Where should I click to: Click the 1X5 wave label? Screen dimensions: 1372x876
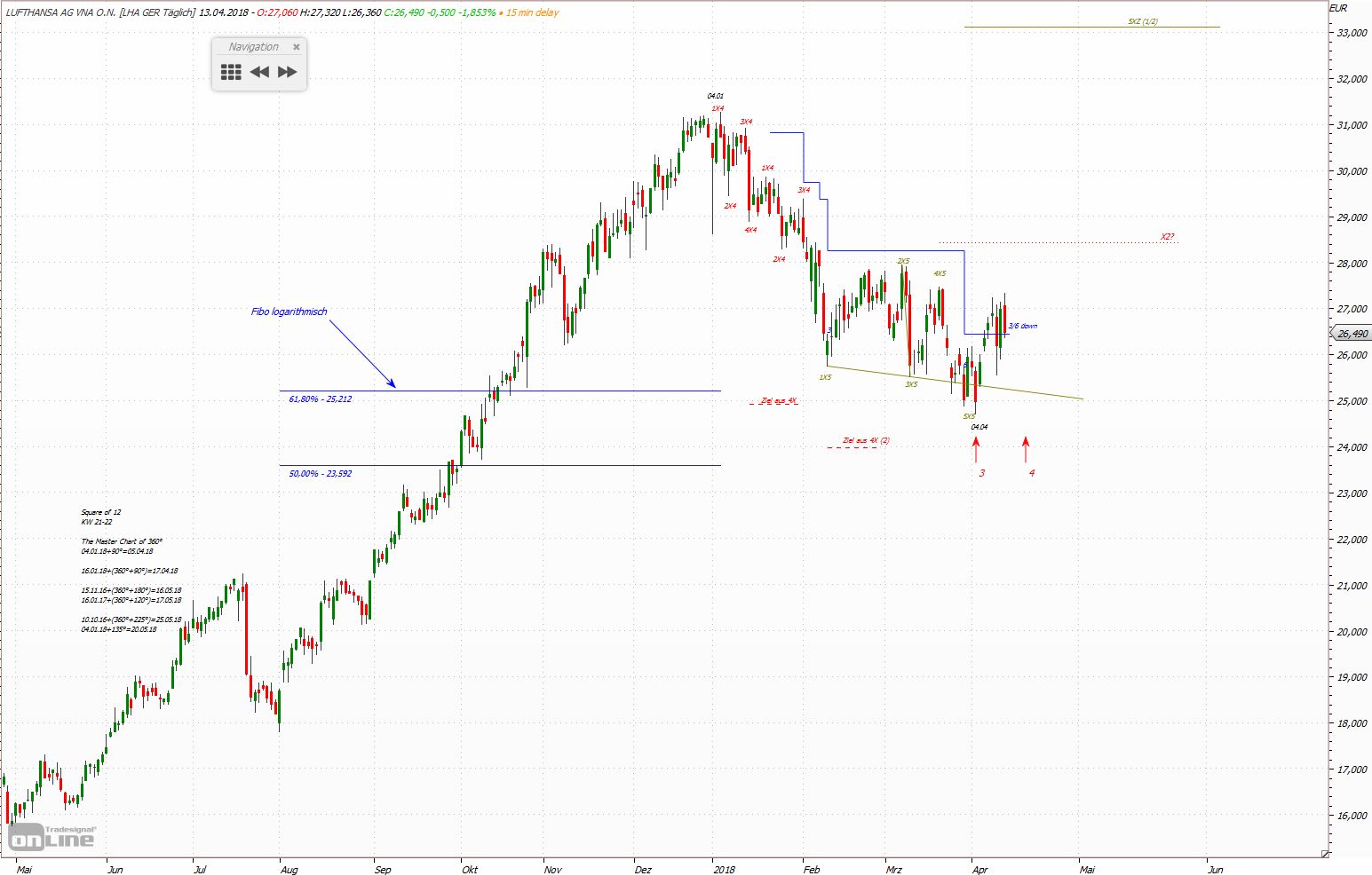tap(825, 377)
